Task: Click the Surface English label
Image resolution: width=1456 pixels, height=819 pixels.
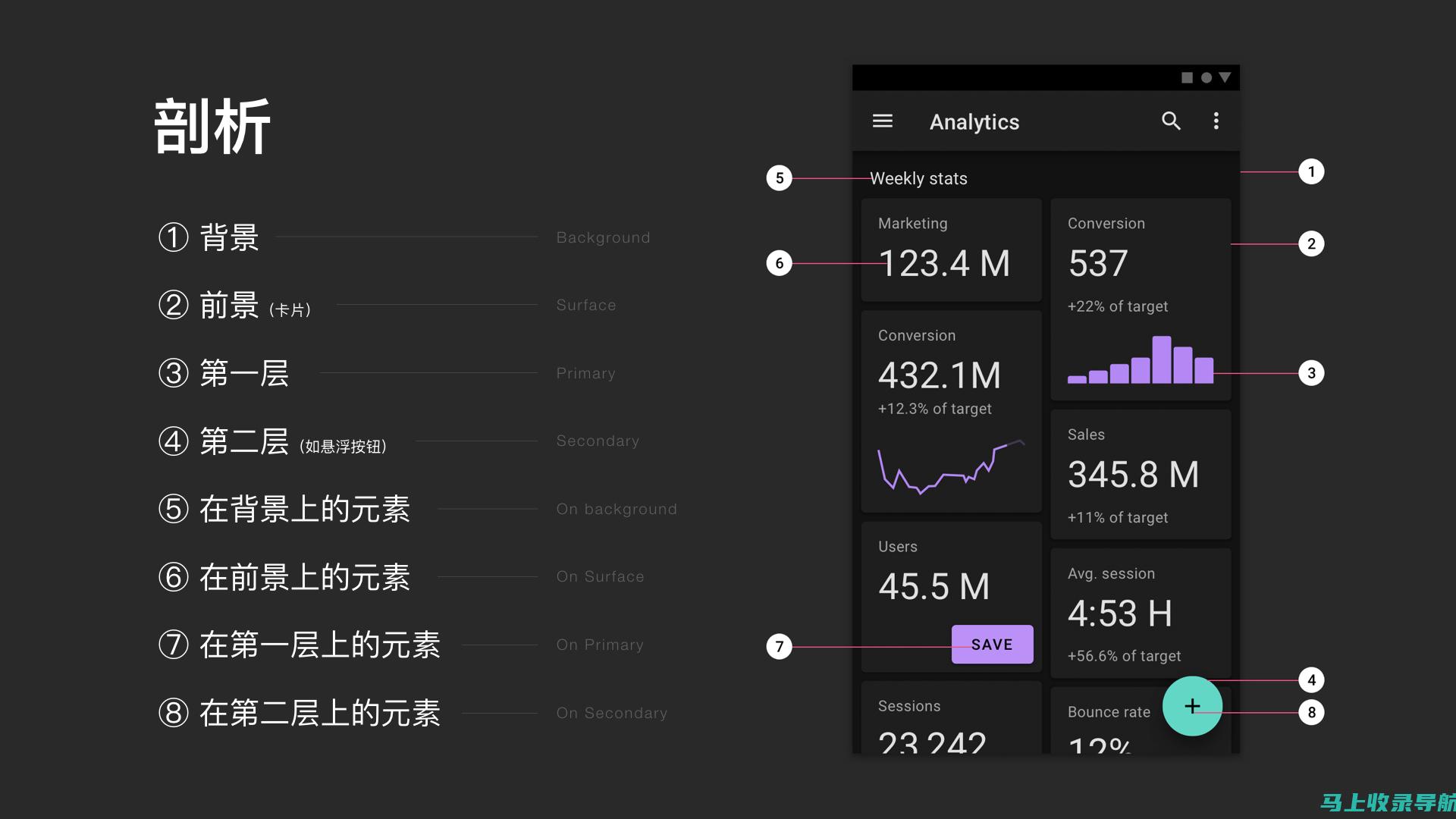Action: pyautogui.click(x=586, y=305)
